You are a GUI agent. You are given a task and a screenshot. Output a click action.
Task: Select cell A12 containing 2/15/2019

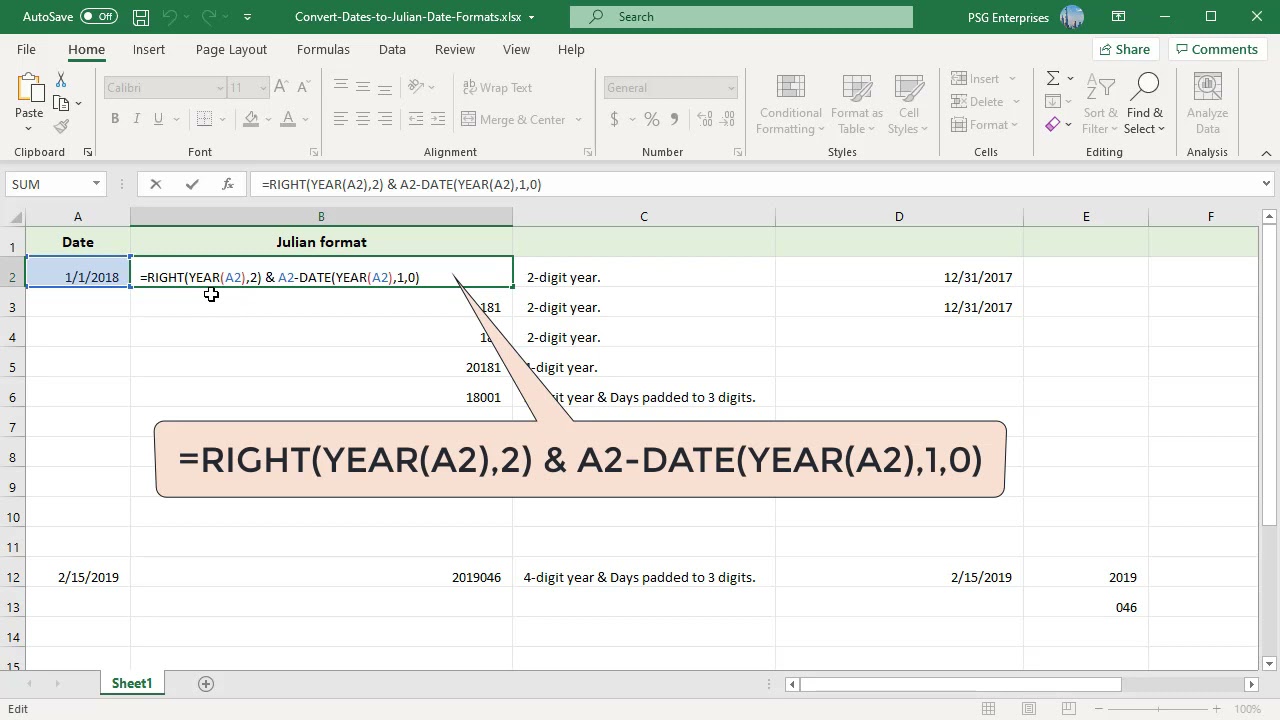click(x=78, y=577)
